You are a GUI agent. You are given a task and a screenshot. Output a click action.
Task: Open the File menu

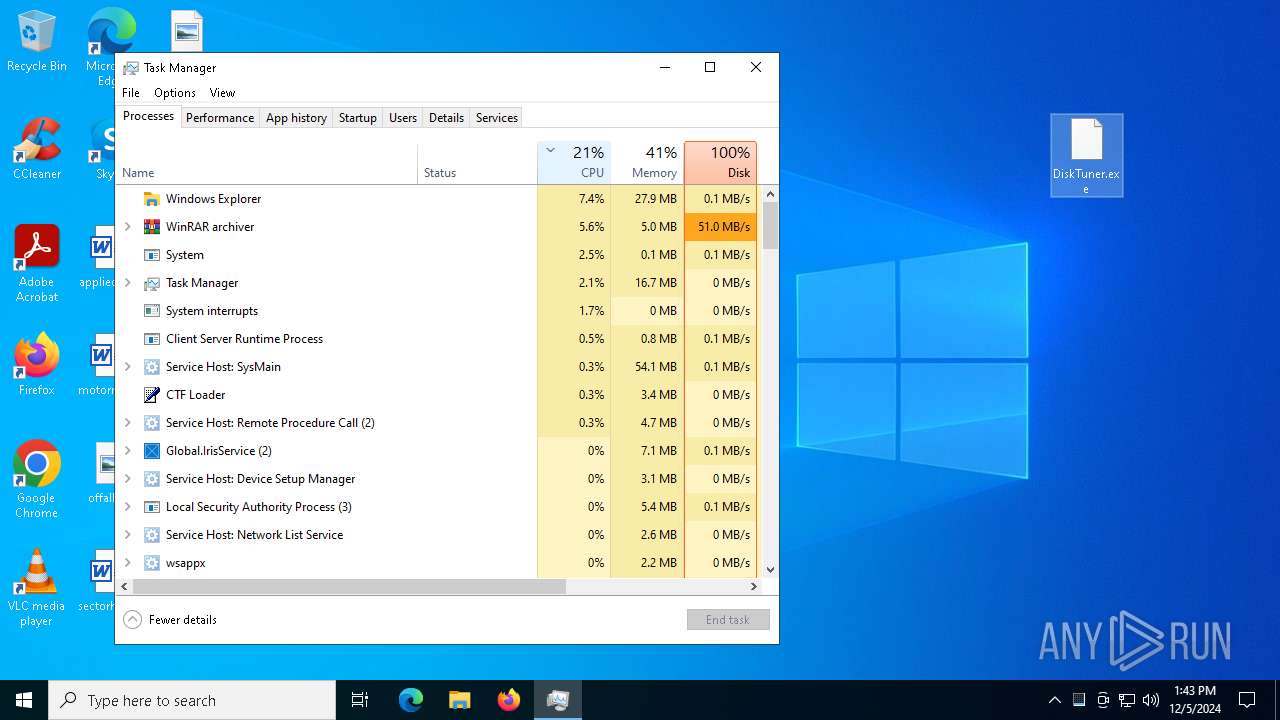tap(131, 93)
